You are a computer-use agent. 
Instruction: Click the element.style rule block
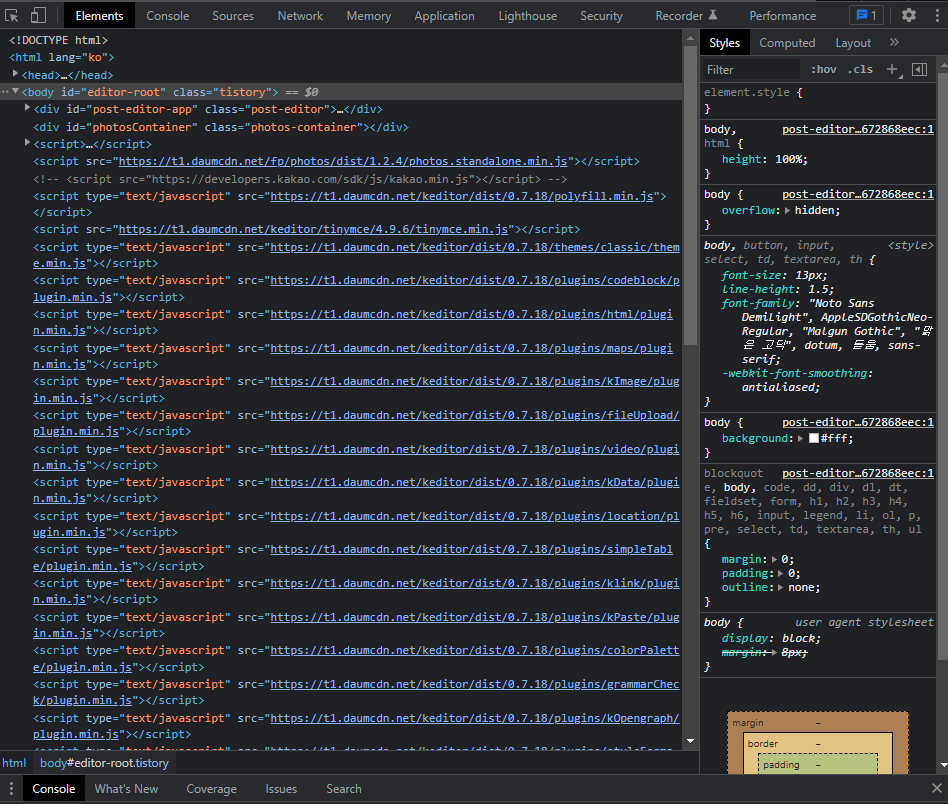[819, 100]
